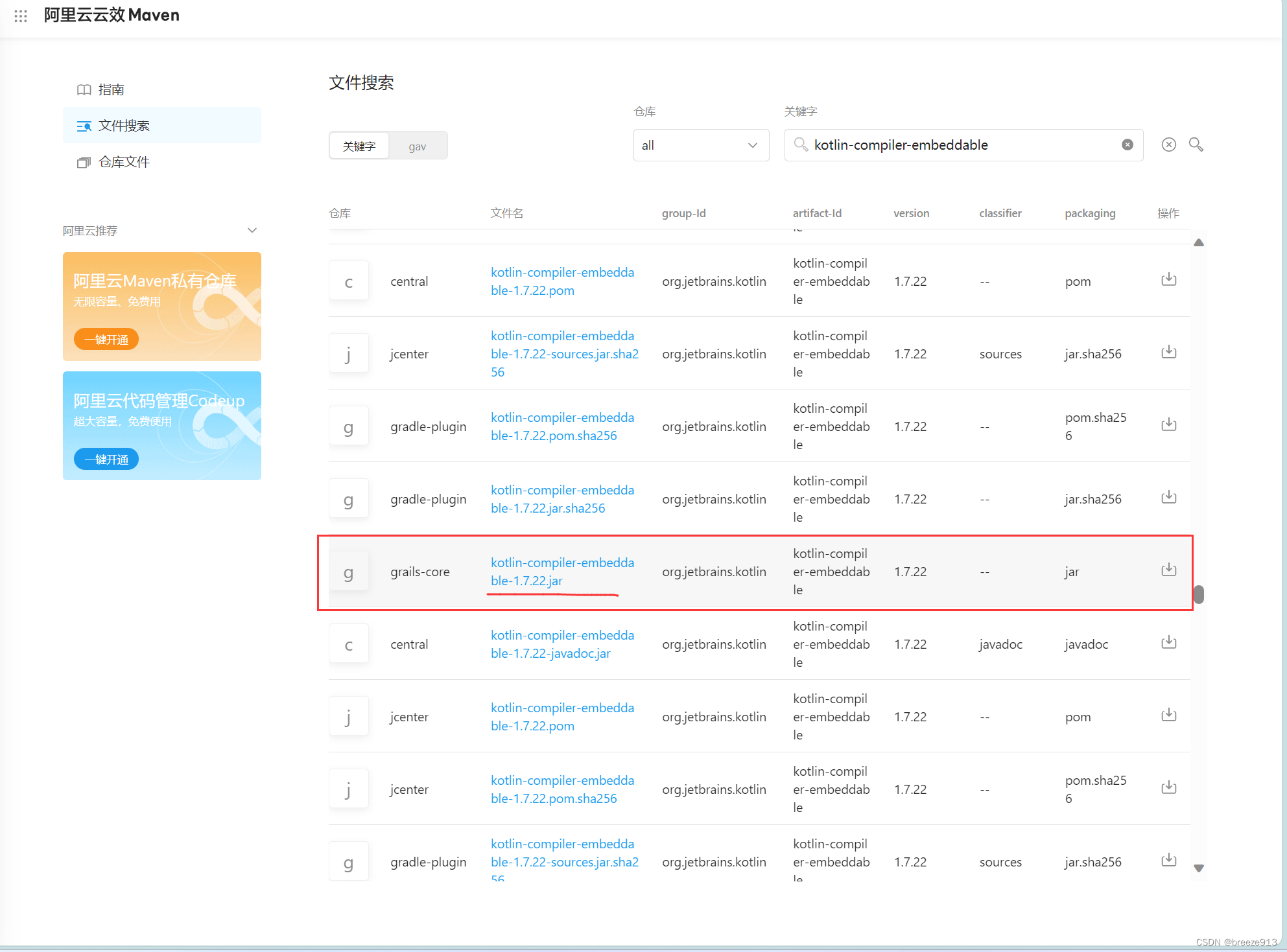Viewport: 1287px width, 952px height.
Task: Download the grails-core 1.7.22.jar file
Action: (x=1168, y=570)
